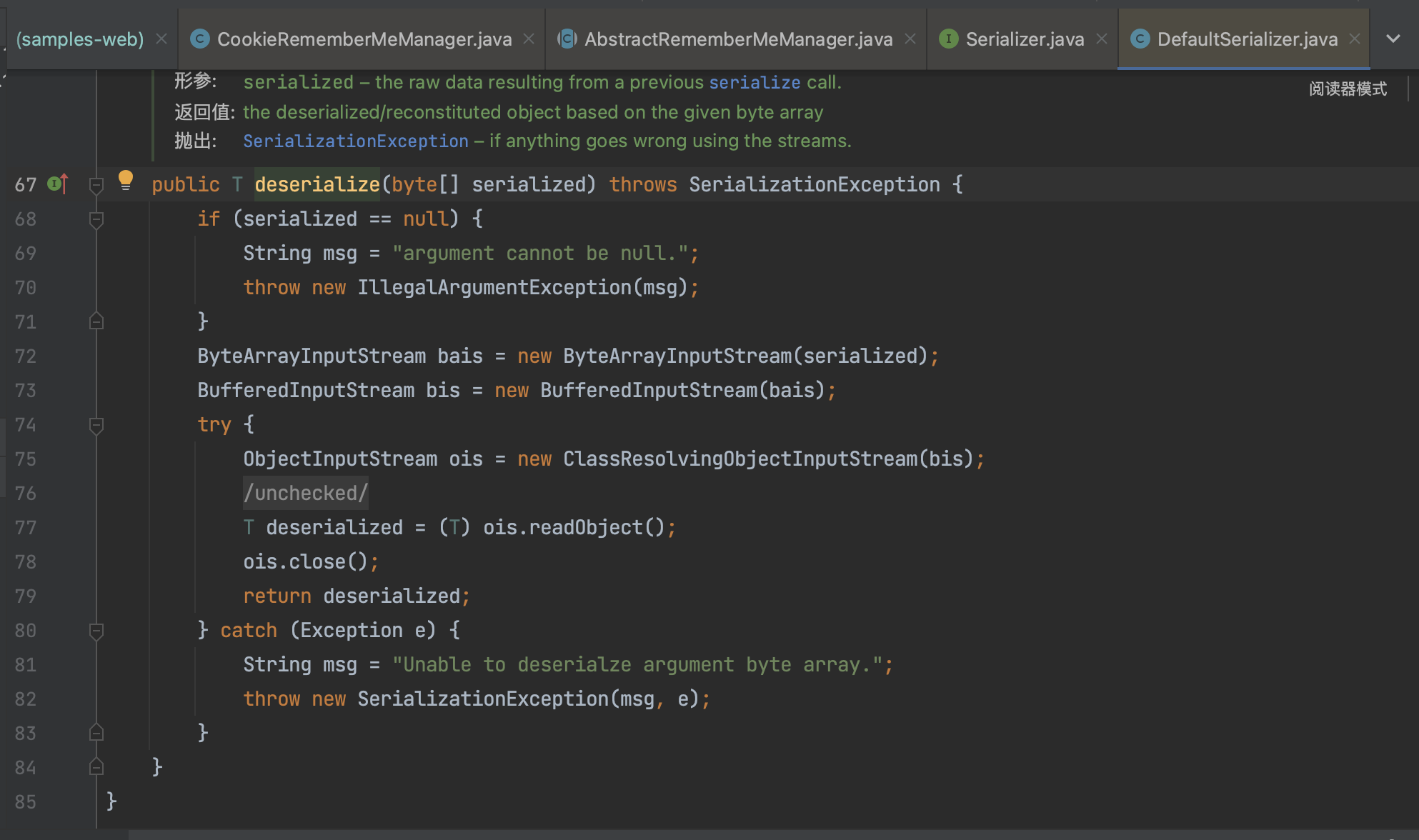
Task: Click the /unchecked/ folded comment
Action: (306, 493)
